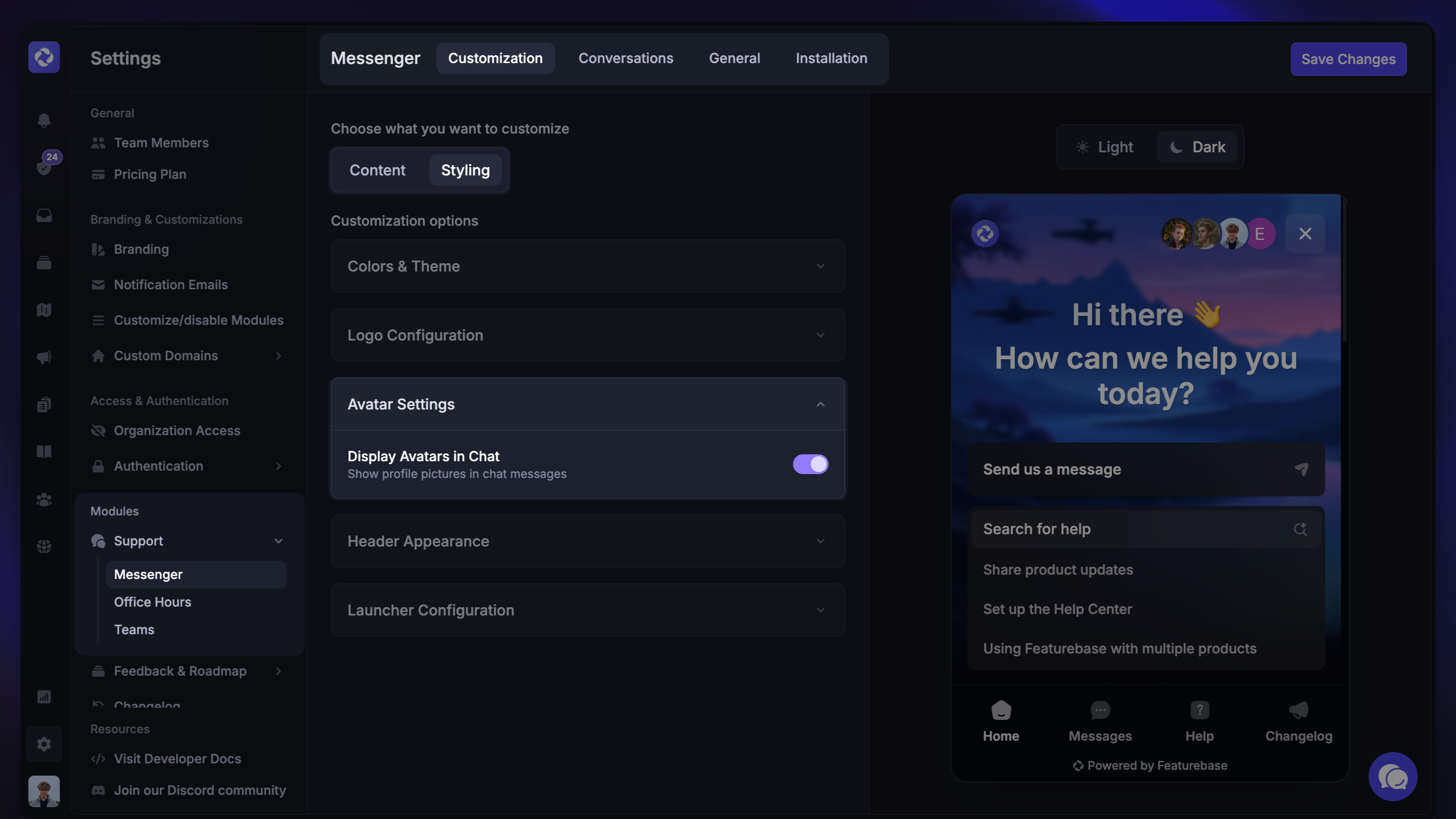Select the Content customization option
Image resolution: width=1456 pixels, height=819 pixels.
[377, 170]
